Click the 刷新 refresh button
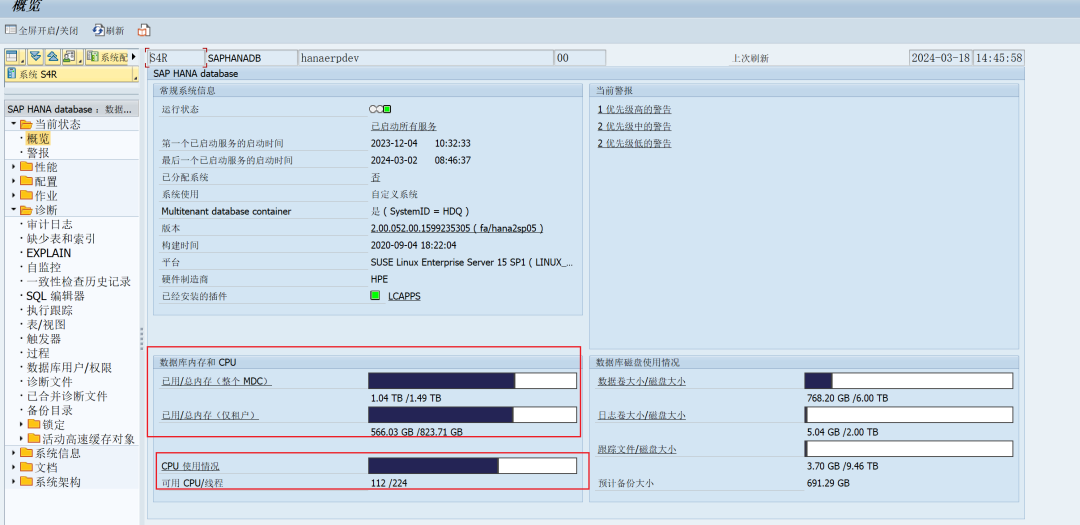 [109, 30]
